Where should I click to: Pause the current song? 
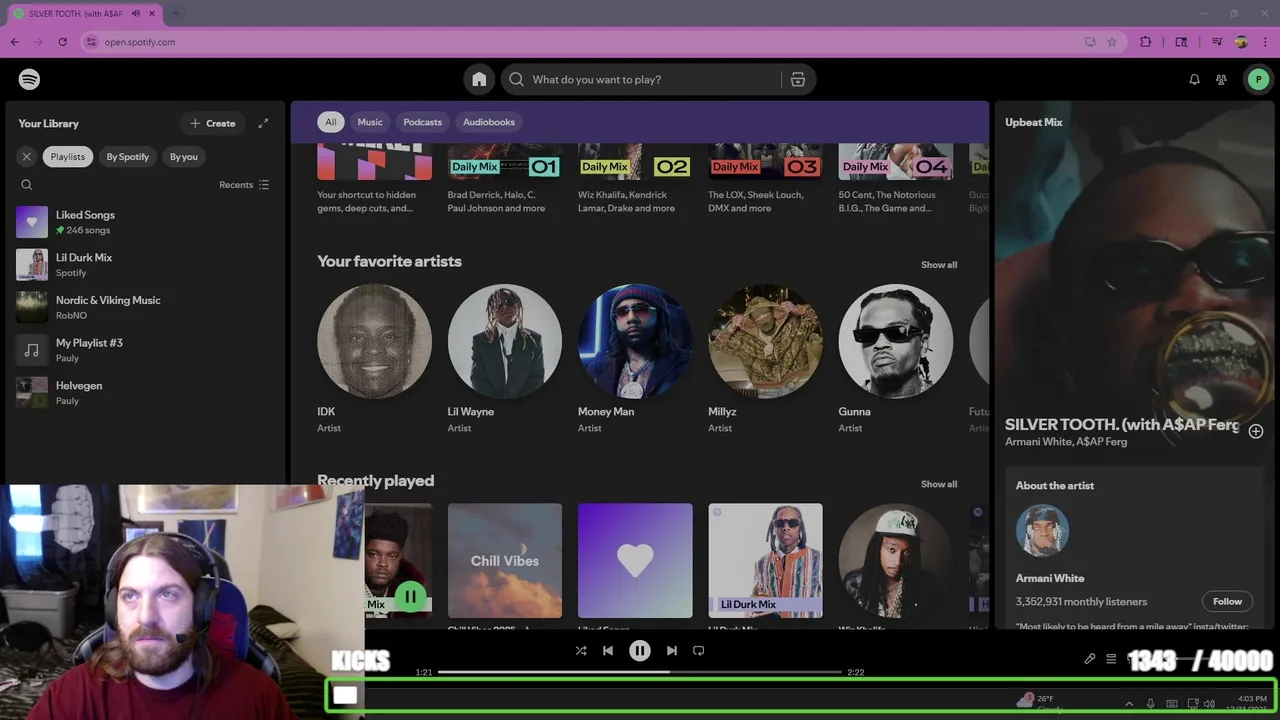[x=640, y=650]
